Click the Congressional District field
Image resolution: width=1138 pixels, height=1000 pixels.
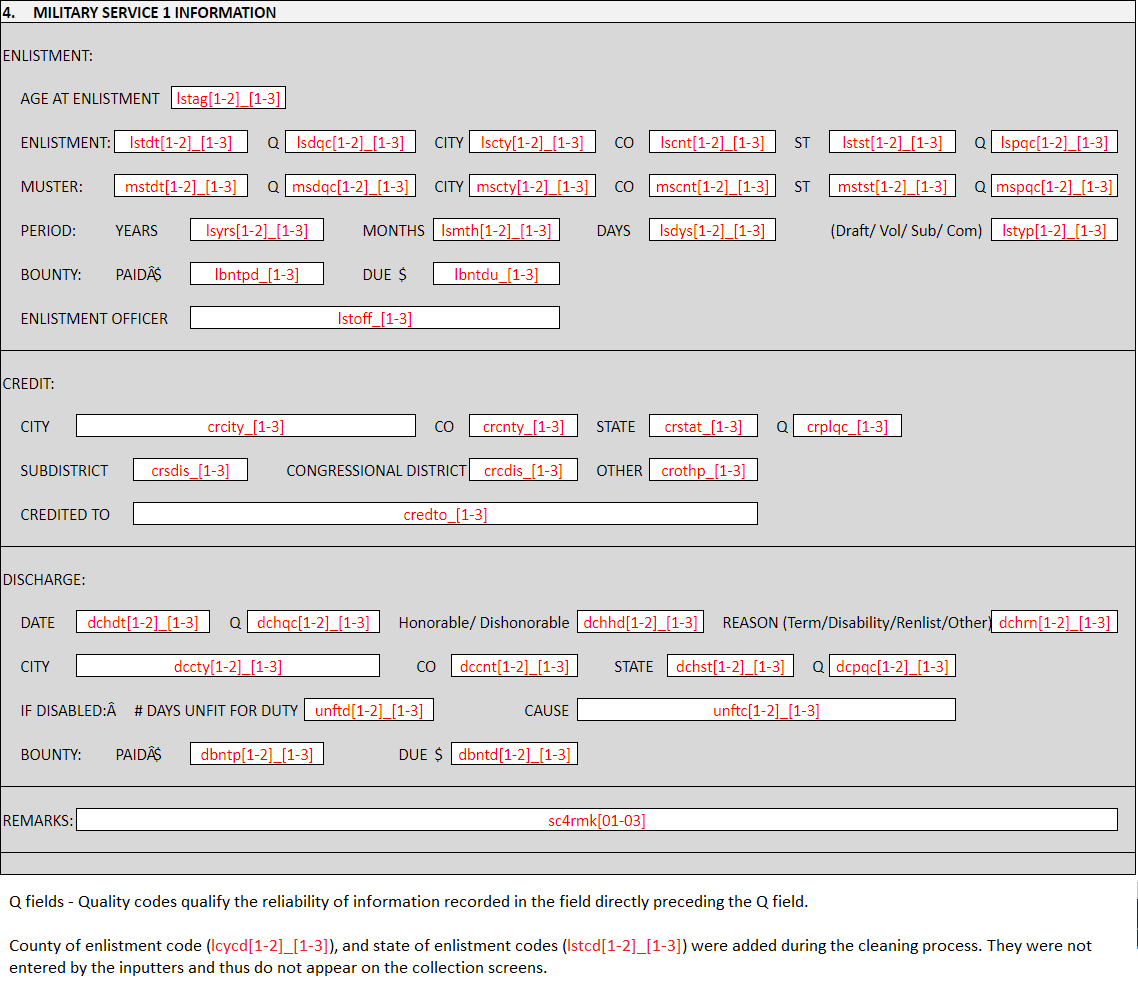523,470
